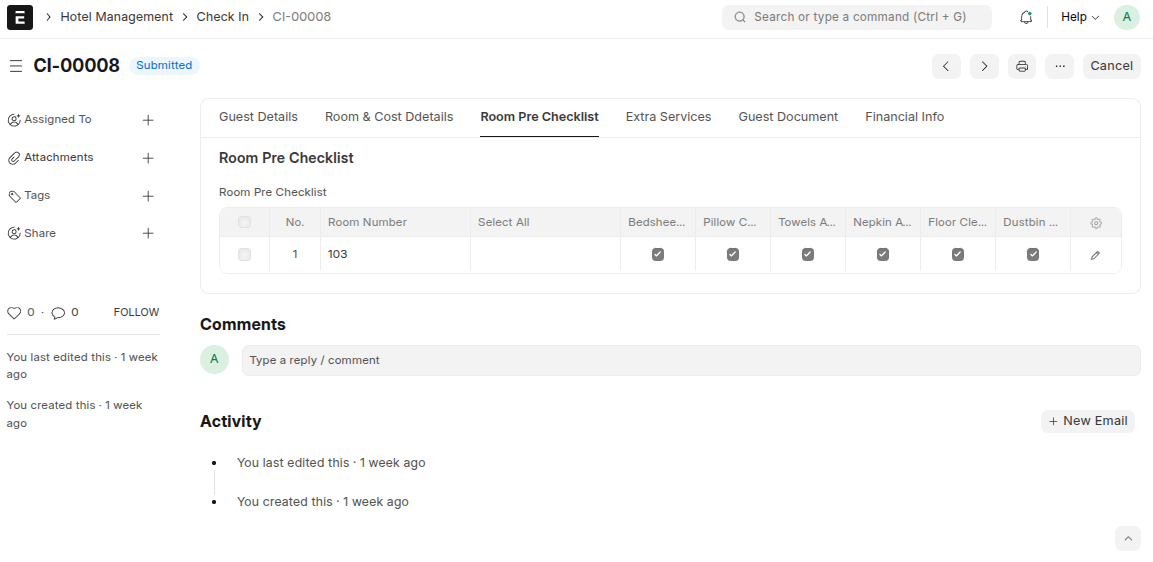Toggle Dustbin checkbox for room 103
Viewport: 1153px width, 562px height.
(1032, 255)
